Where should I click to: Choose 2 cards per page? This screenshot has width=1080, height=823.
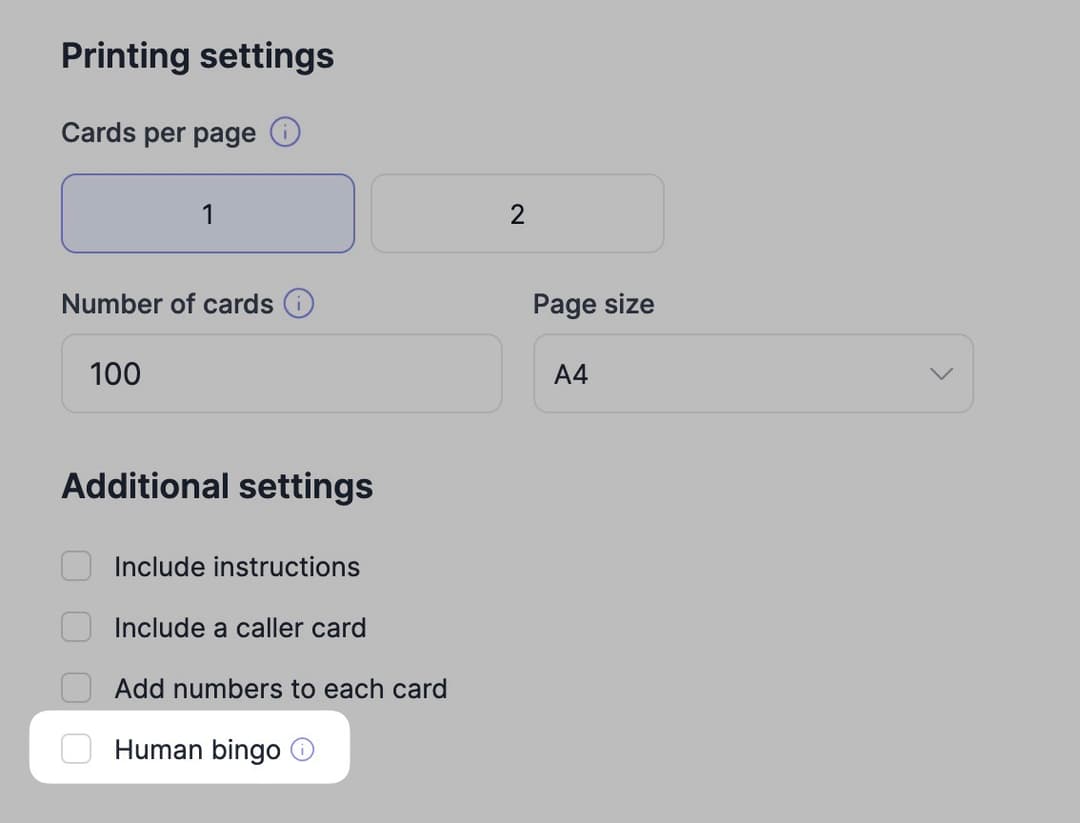pos(517,214)
